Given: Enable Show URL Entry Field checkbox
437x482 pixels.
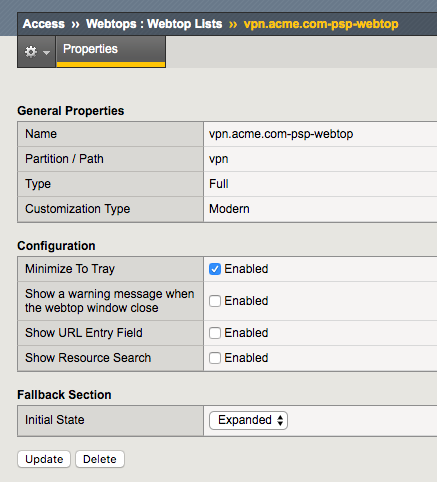Looking at the screenshot, I should coord(215,333).
